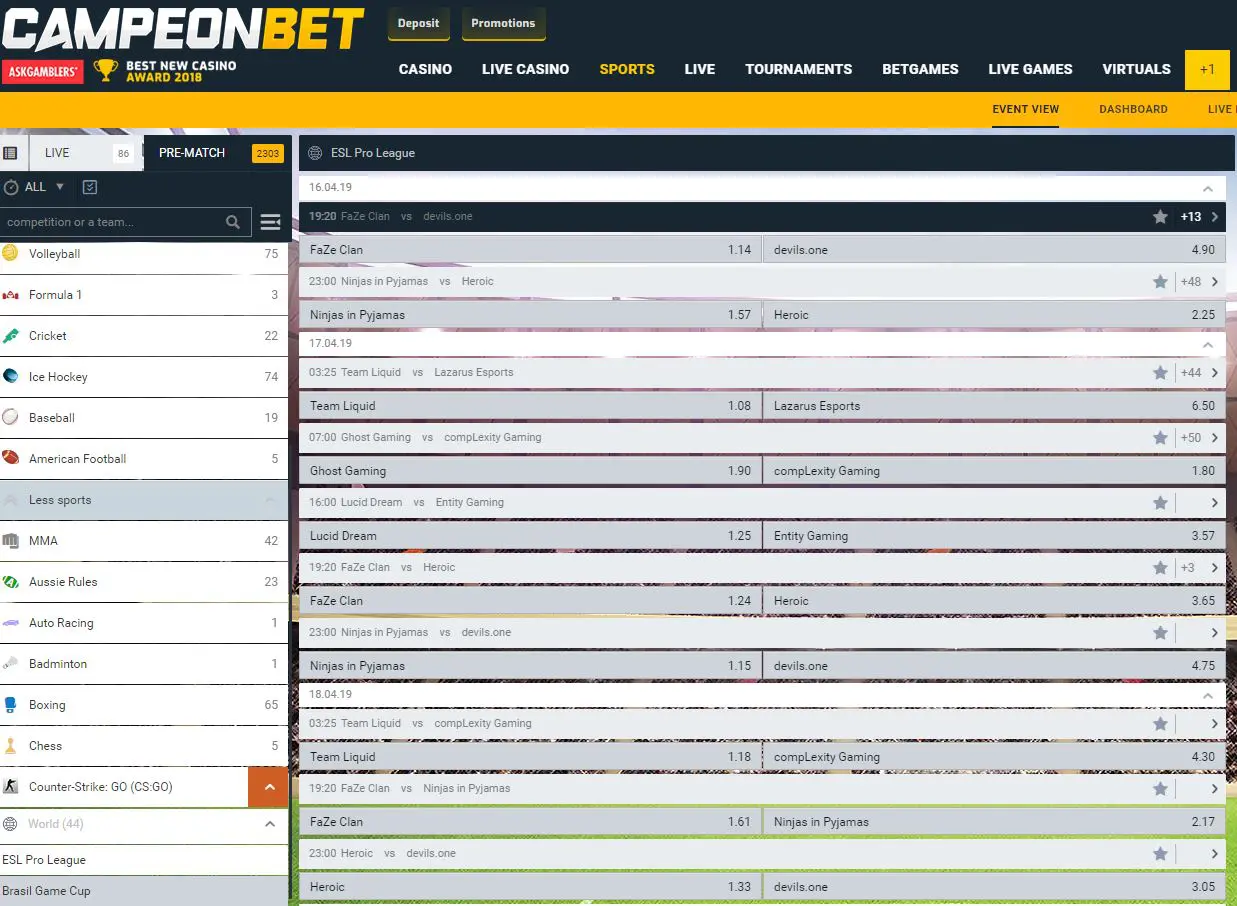Click the Badminton shuttlecock icon
This screenshot has height=906, width=1237.
tap(10, 664)
